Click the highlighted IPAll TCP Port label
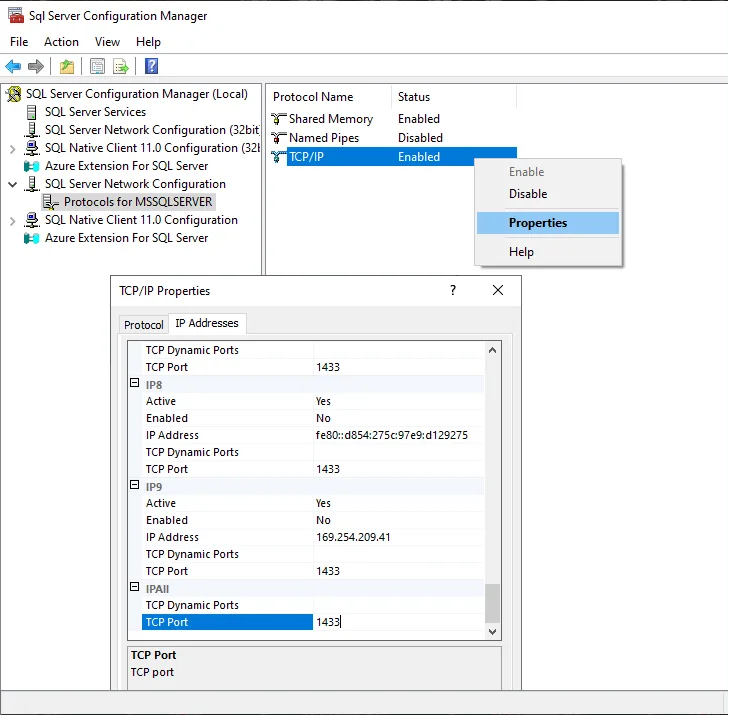 click(x=227, y=622)
